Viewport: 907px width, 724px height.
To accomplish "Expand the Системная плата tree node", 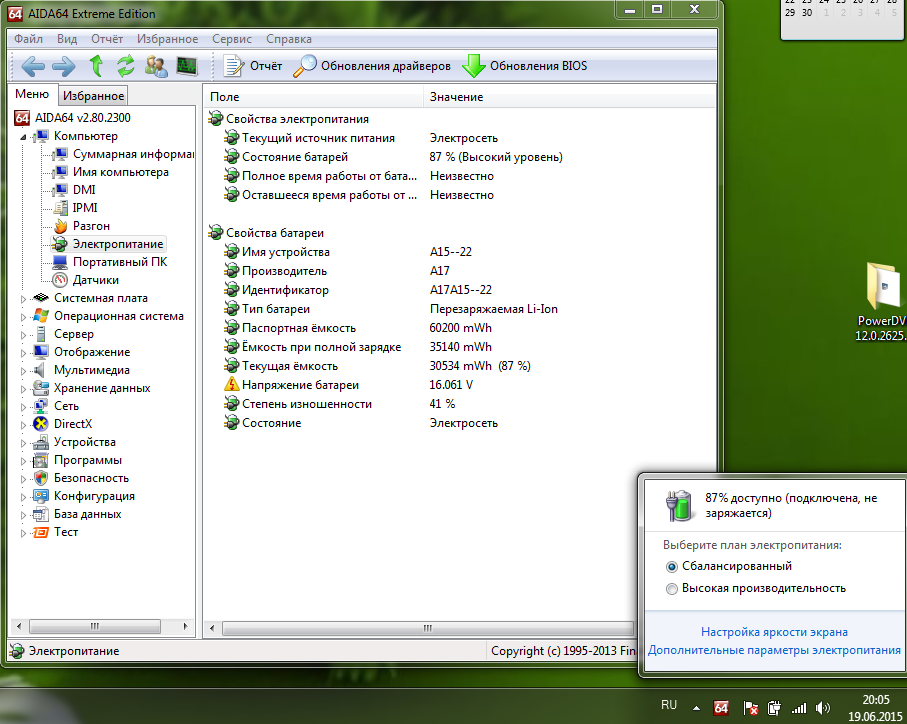I will 24,298.
